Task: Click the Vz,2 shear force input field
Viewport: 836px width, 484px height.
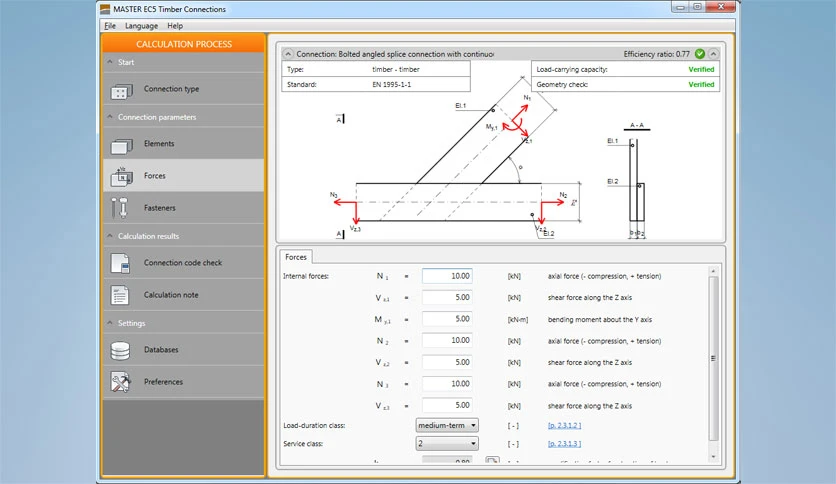Action: coord(447,362)
